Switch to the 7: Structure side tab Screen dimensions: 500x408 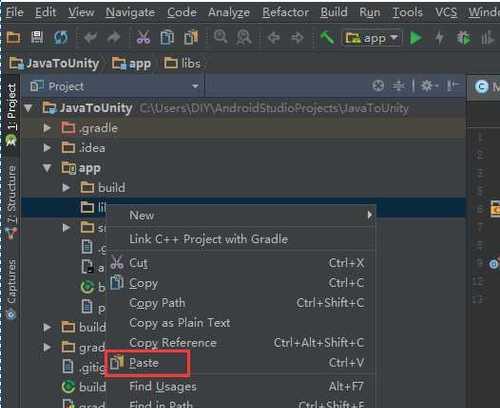click(x=11, y=201)
